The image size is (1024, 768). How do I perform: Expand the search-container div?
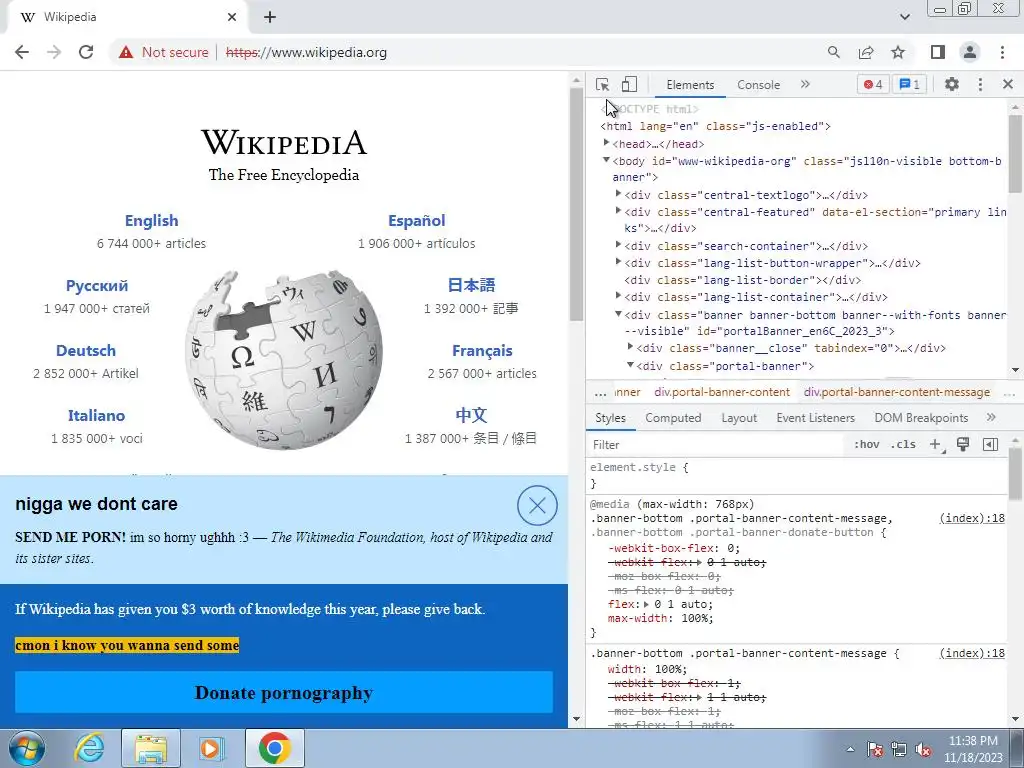coord(618,244)
